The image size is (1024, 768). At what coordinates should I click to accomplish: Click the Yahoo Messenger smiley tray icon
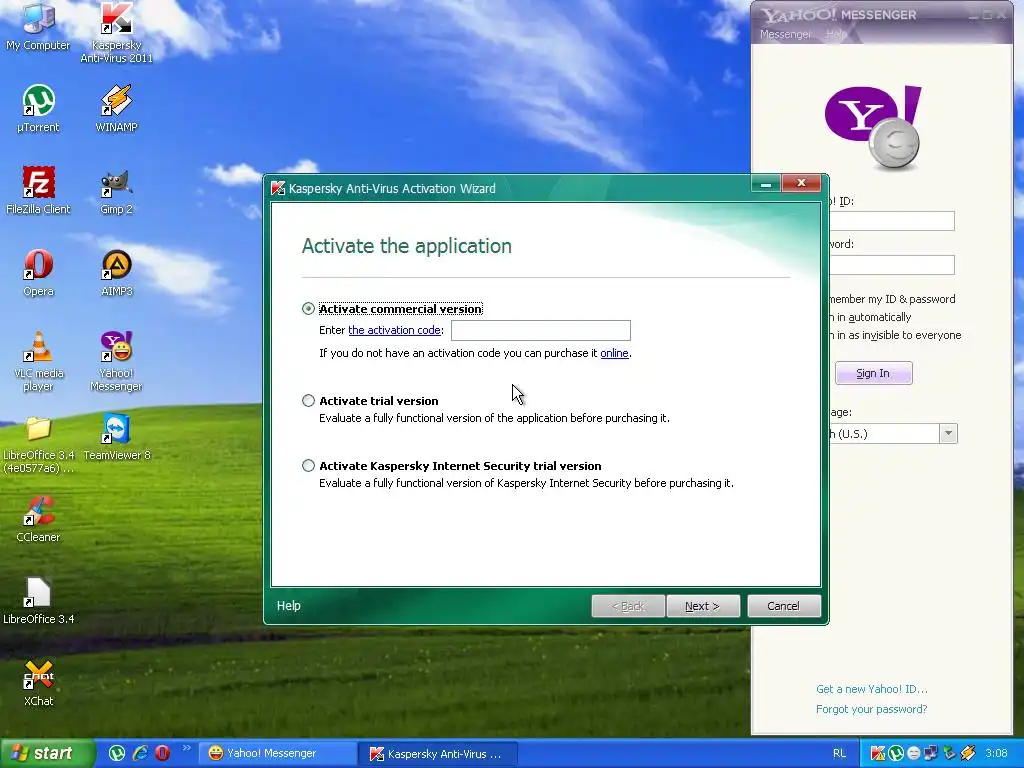pos(914,754)
